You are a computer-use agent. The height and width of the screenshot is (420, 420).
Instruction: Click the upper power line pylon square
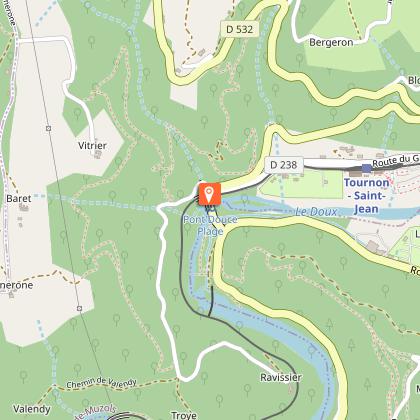pyautogui.click(x=49, y=128)
